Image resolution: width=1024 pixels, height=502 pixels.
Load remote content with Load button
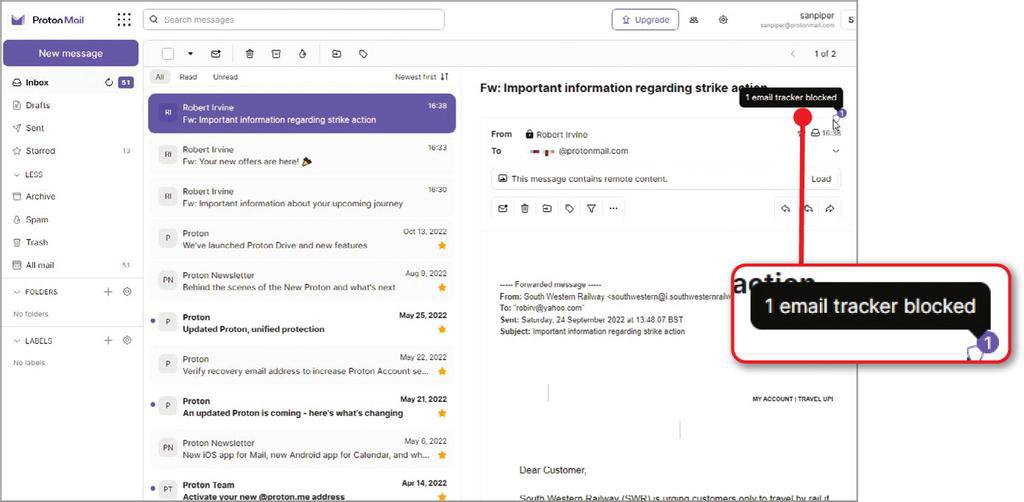tap(821, 179)
